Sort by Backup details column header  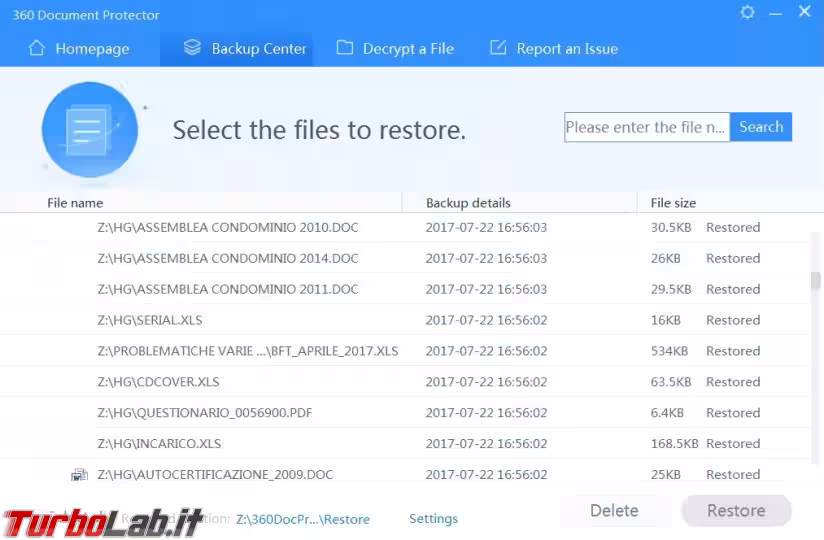468,203
